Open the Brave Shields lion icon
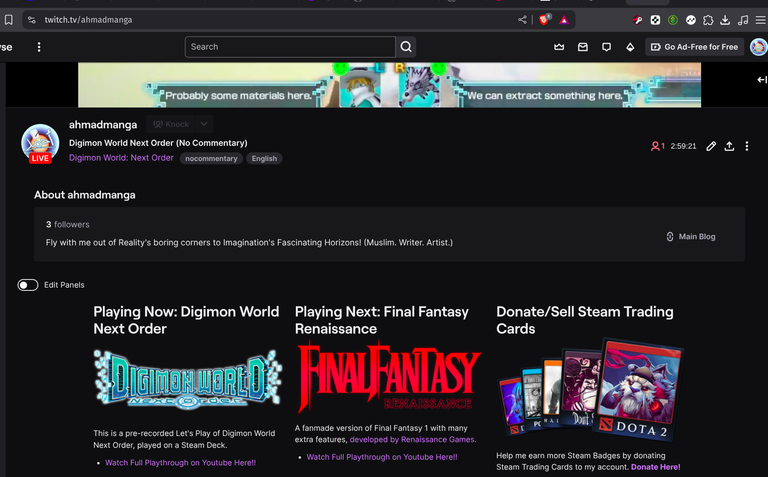Viewport: 768px width, 477px height. (x=544, y=20)
